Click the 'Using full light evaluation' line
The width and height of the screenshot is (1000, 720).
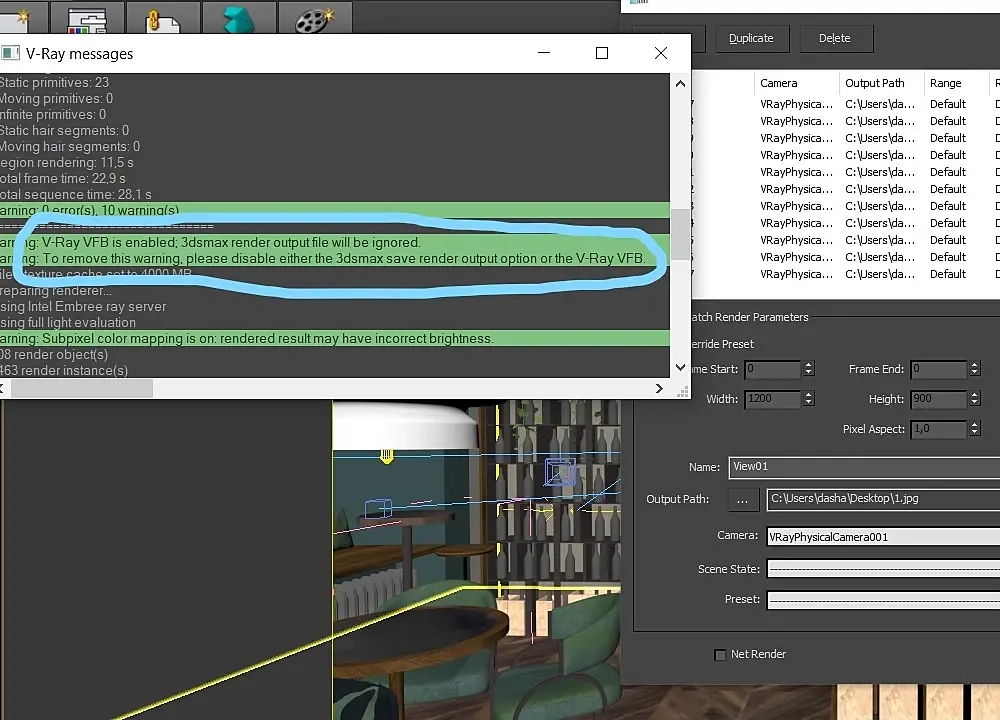click(68, 322)
